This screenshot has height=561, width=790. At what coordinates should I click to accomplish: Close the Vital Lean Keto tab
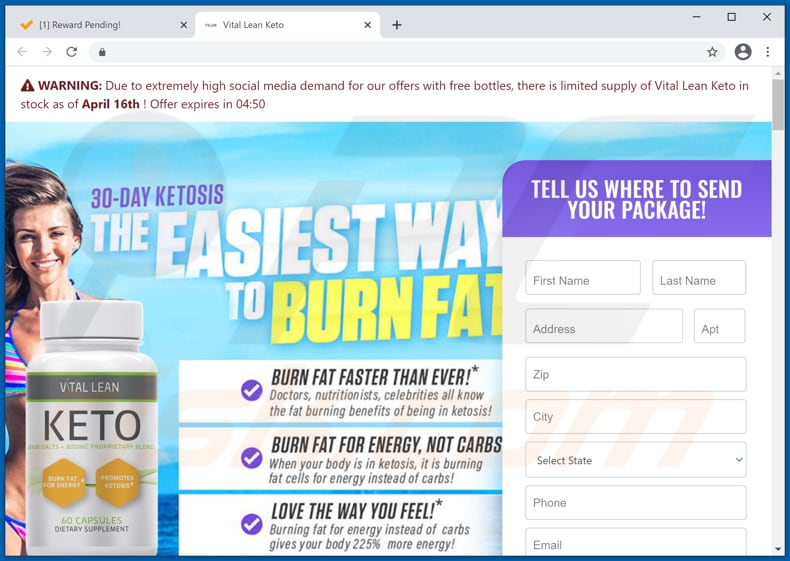click(368, 25)
